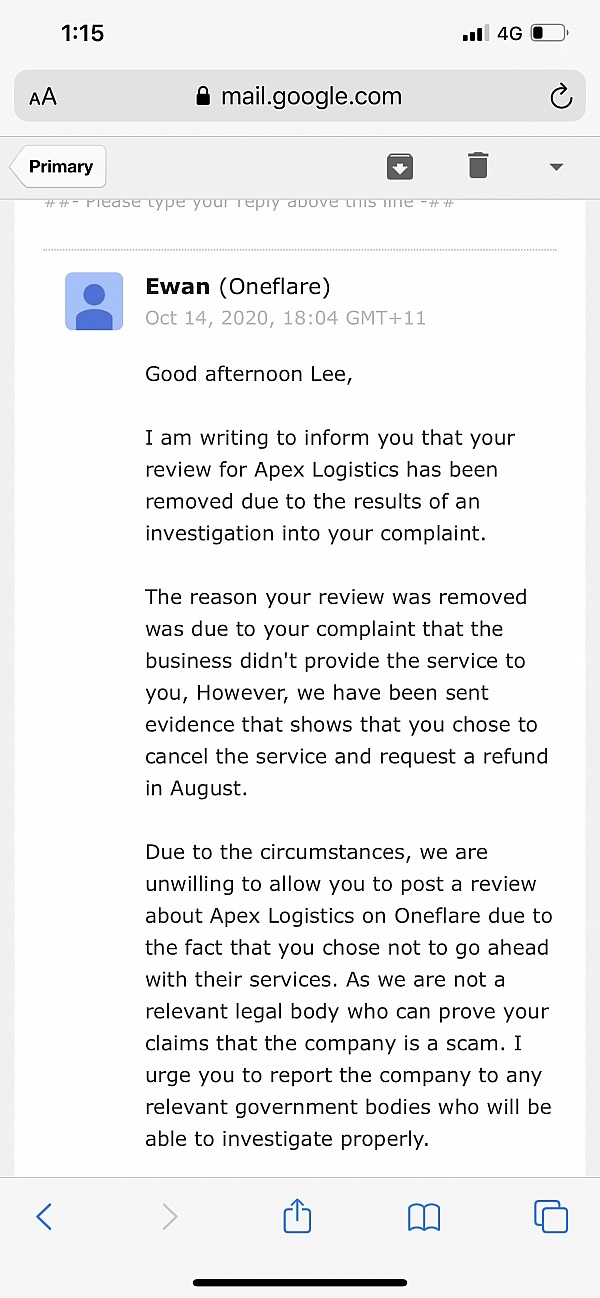Tap the sender name Ewan (Oneflare)
Screen dimensions: 600x1298
click(x=238, y=287)
